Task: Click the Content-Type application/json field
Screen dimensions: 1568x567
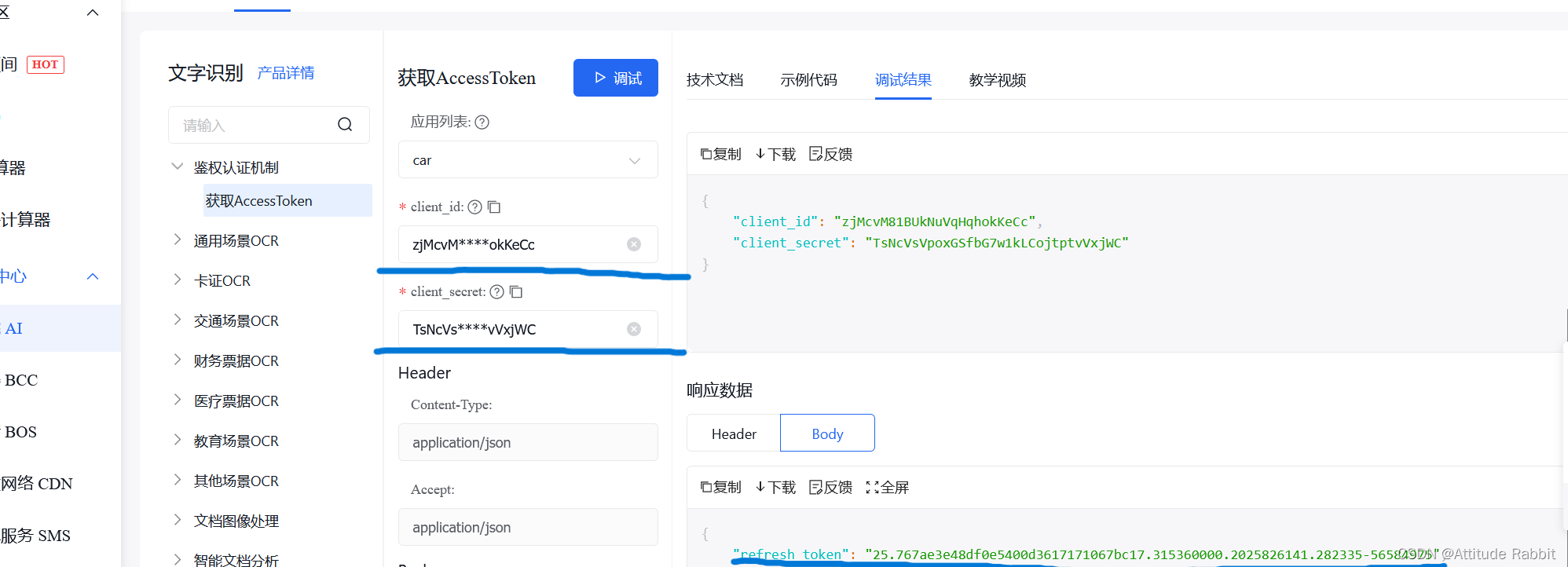Action: click(x=528, y=442)
